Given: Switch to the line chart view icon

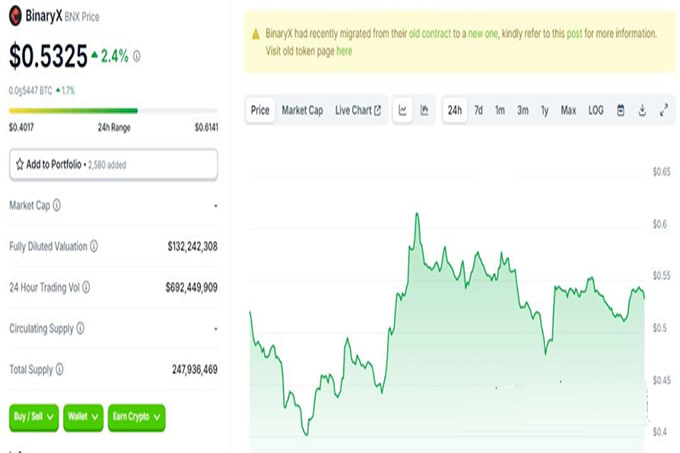Looking at the screenshot, I should click(402, 110).
